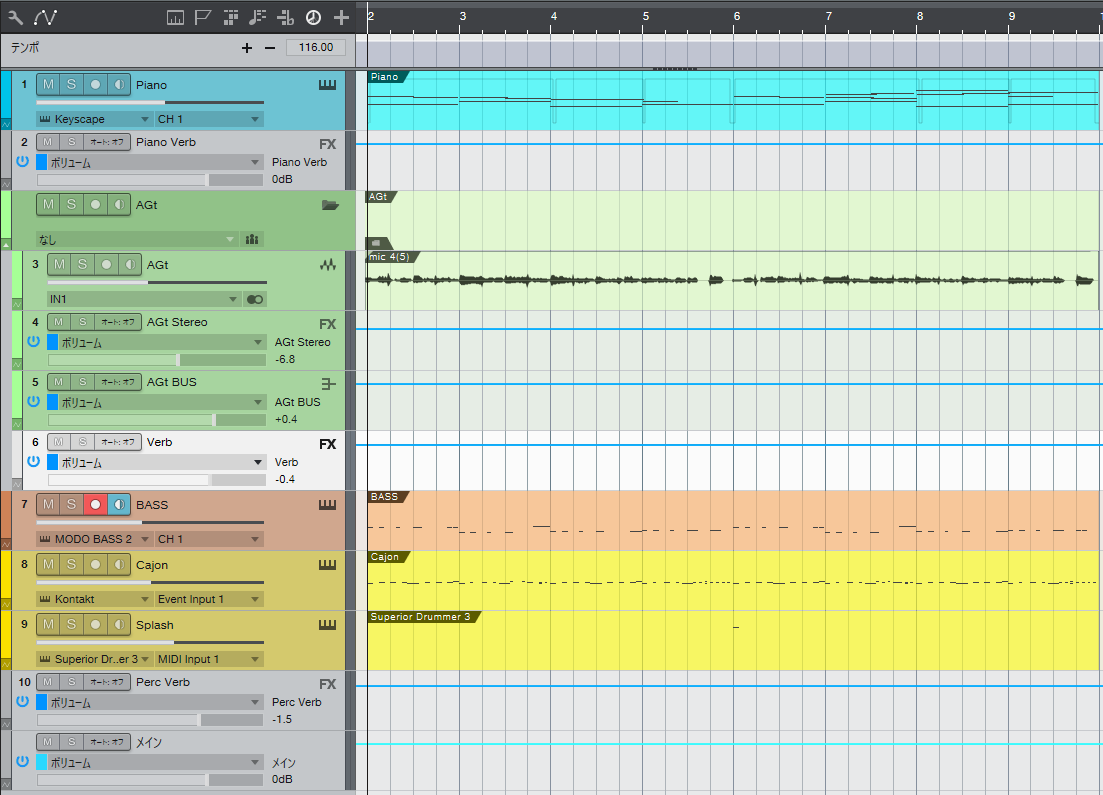Image resolution: width=1103 pixels, height=795 pixels.
Task: Select the Cajon instrument clip
Action: tap(732, 580)
